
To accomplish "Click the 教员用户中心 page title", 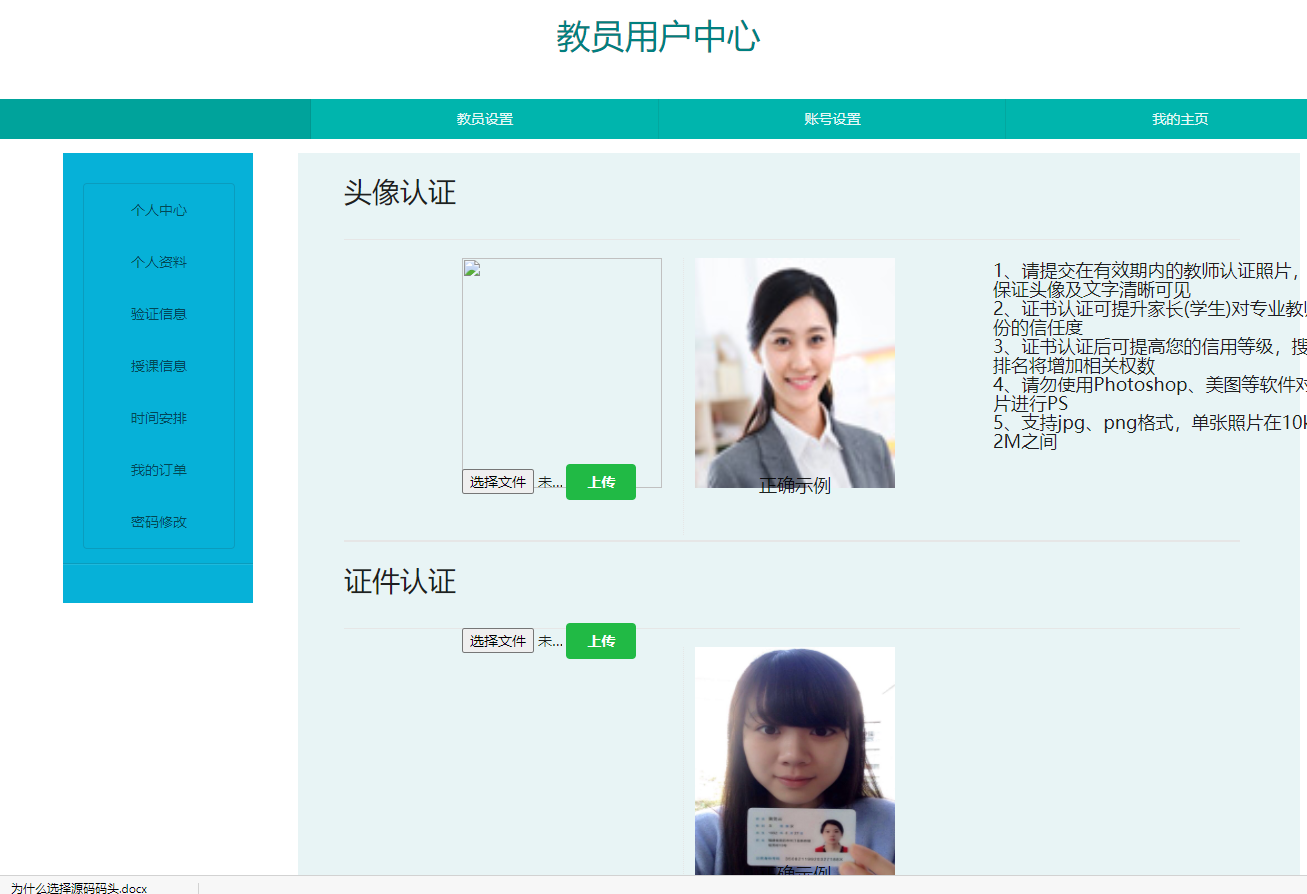I will click(657, 38).
